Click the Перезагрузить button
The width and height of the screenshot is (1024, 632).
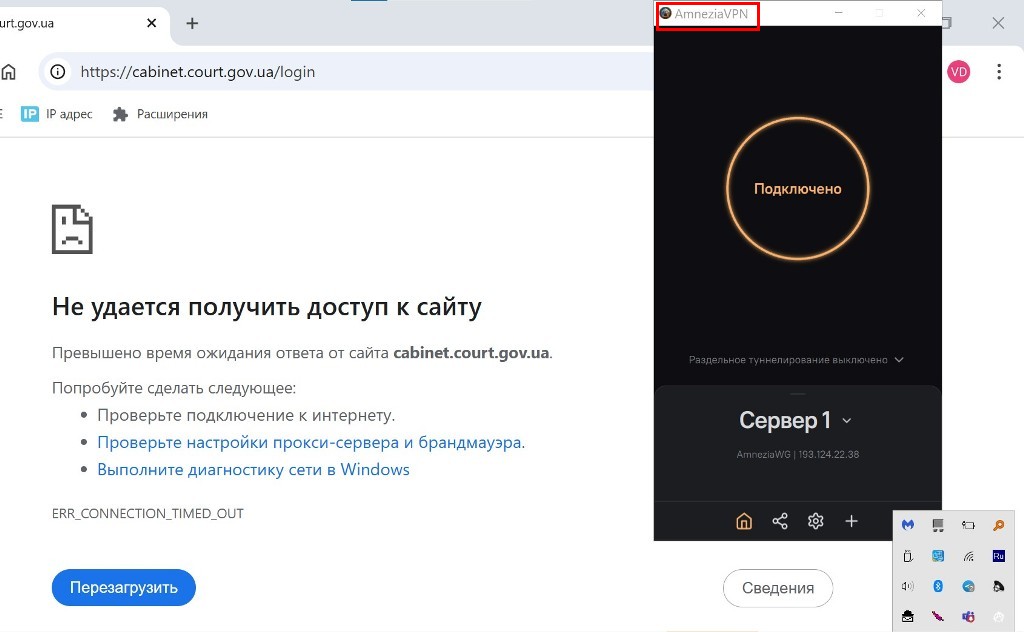pyautogui.click(x=124, y=587)
